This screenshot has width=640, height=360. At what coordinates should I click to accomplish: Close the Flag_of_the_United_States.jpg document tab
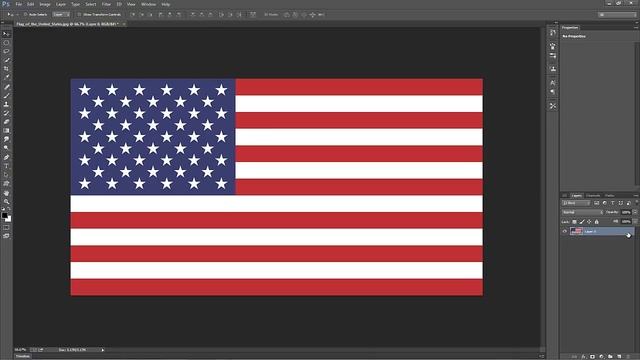tap(124, 24)
